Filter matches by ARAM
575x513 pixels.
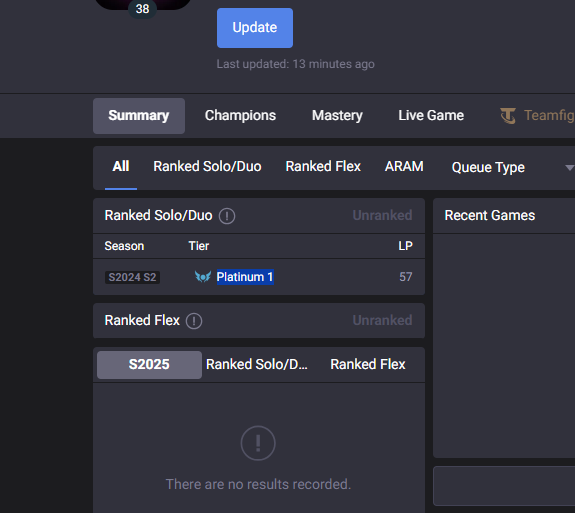point(404,167)
